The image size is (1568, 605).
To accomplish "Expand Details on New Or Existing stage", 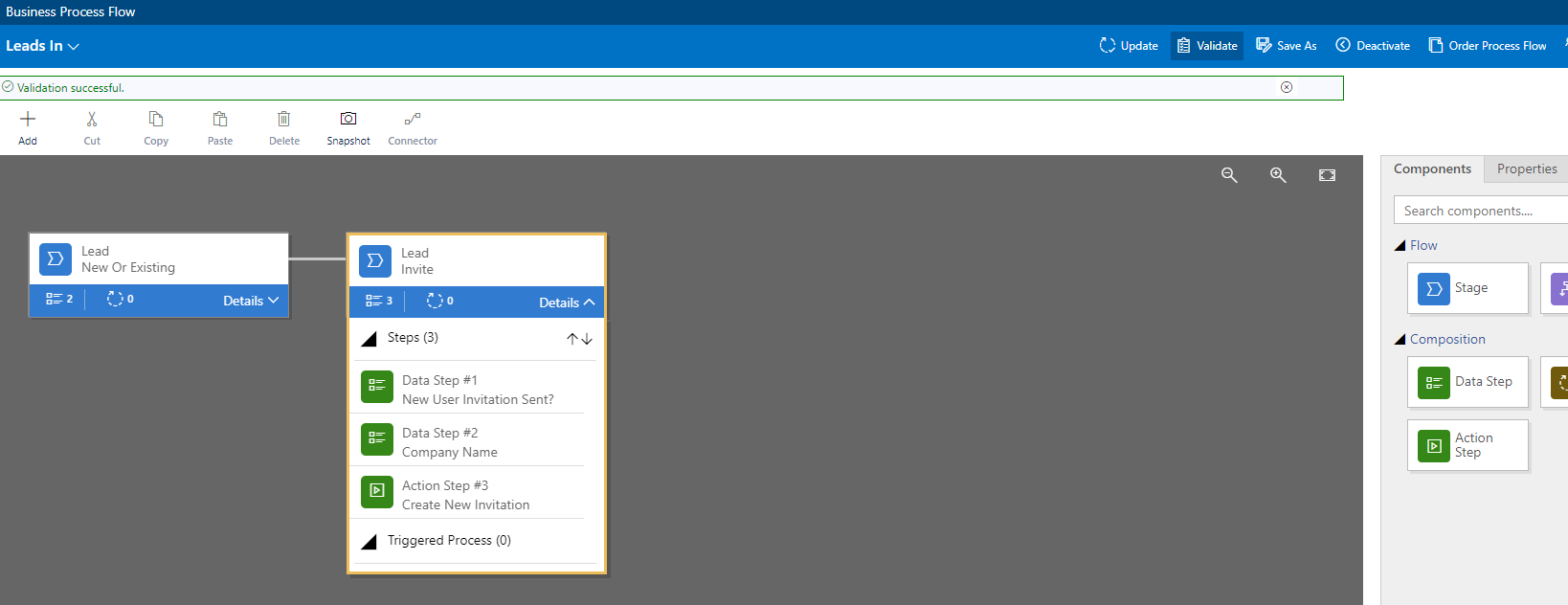I will [x=251, y=301].
